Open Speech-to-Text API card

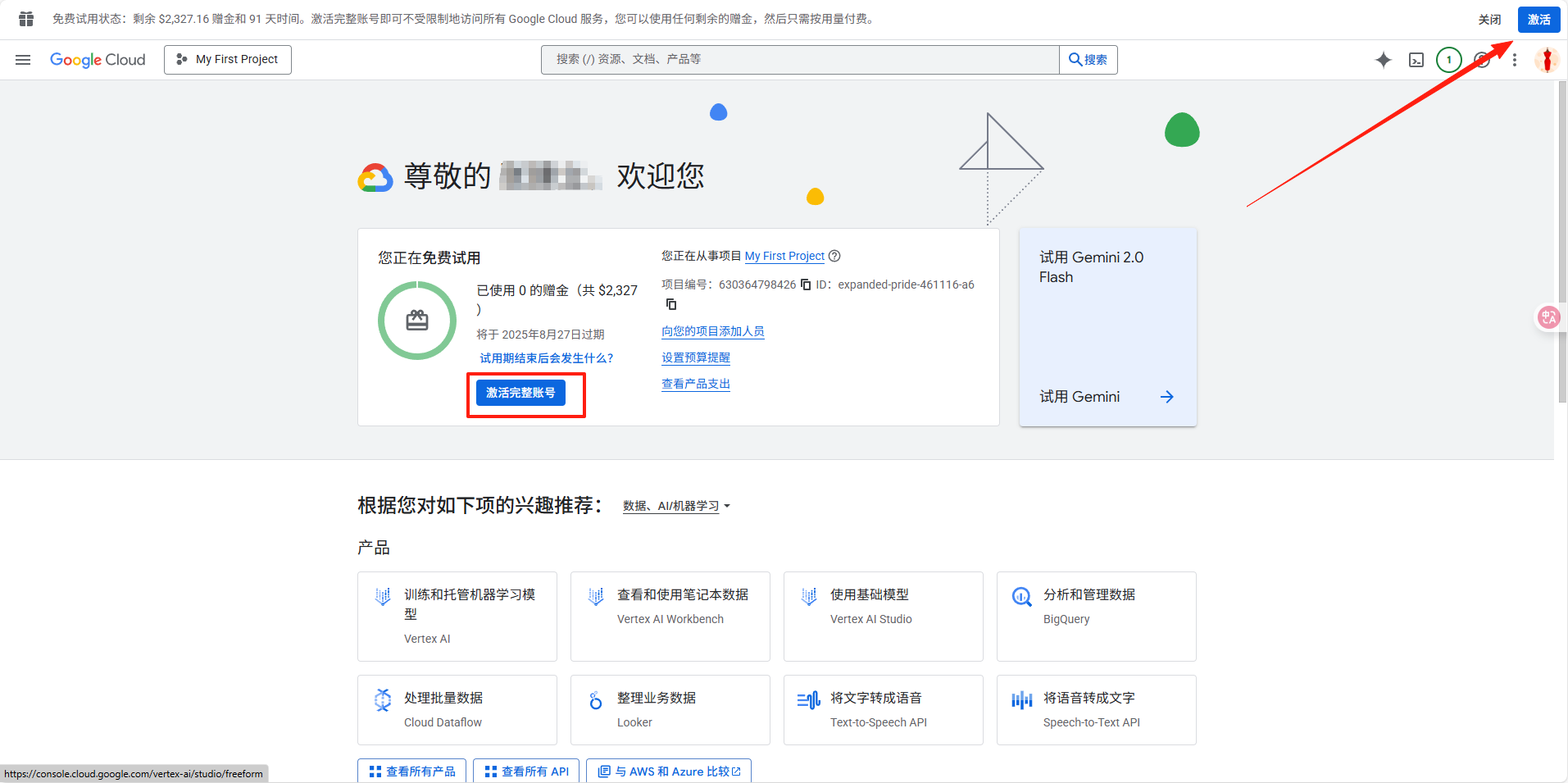click(1097, 710)
